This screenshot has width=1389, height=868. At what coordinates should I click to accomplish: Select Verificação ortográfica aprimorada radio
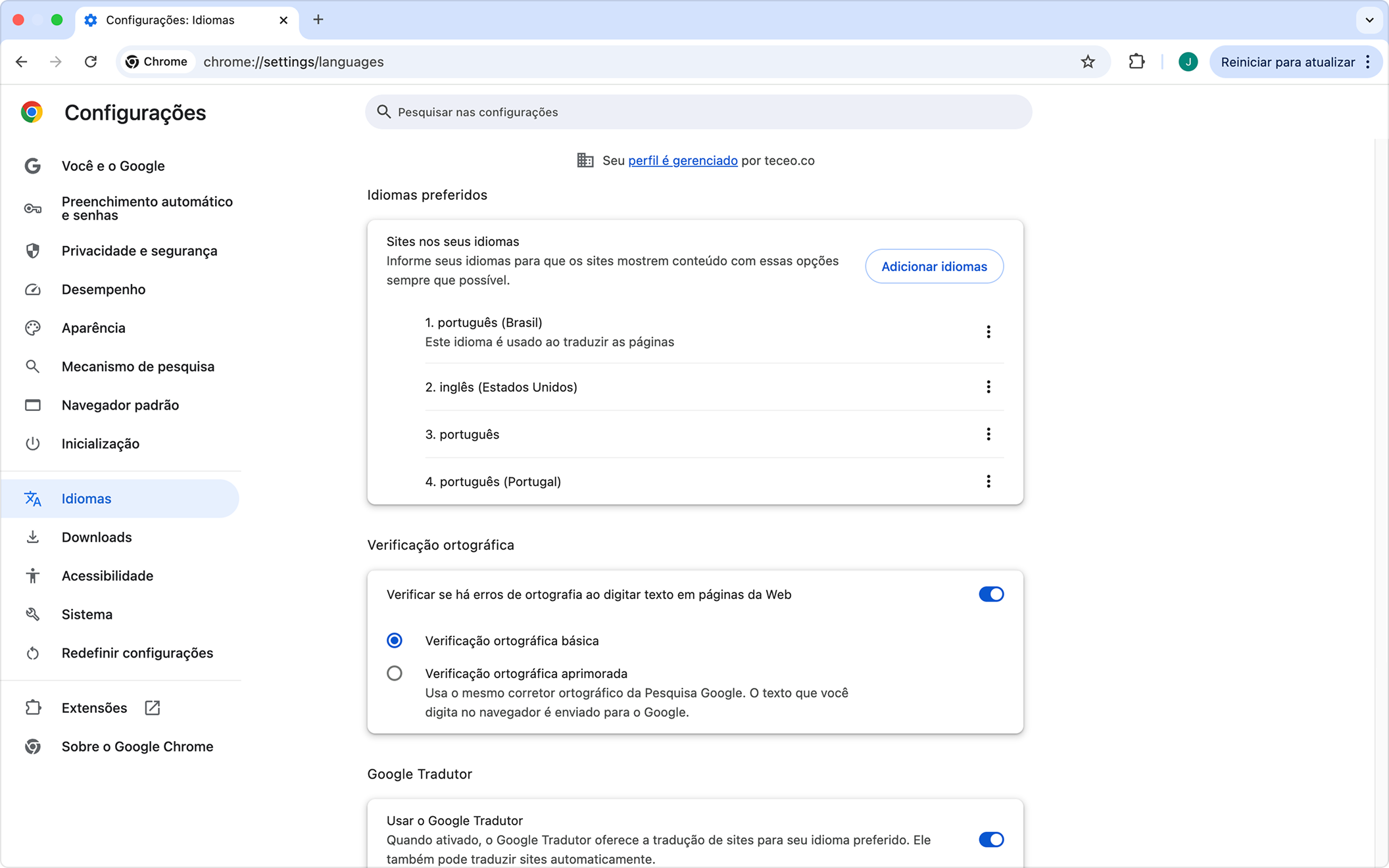[x=395, y=673]
